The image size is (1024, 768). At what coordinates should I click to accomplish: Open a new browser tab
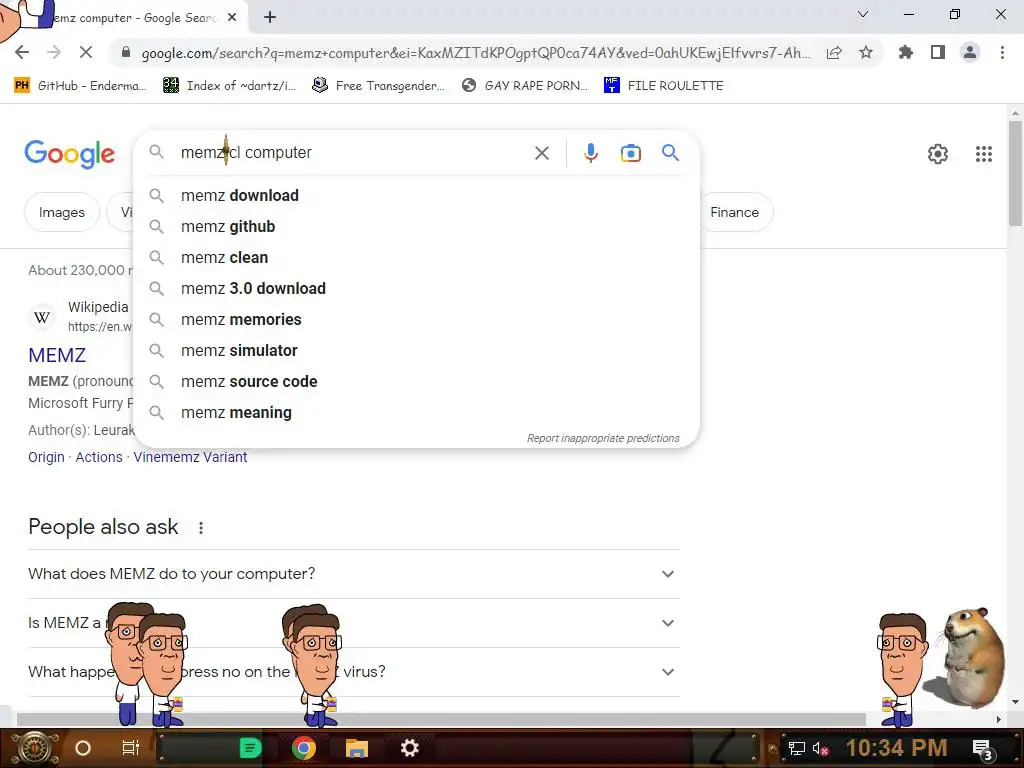click(x=270, y=18)
